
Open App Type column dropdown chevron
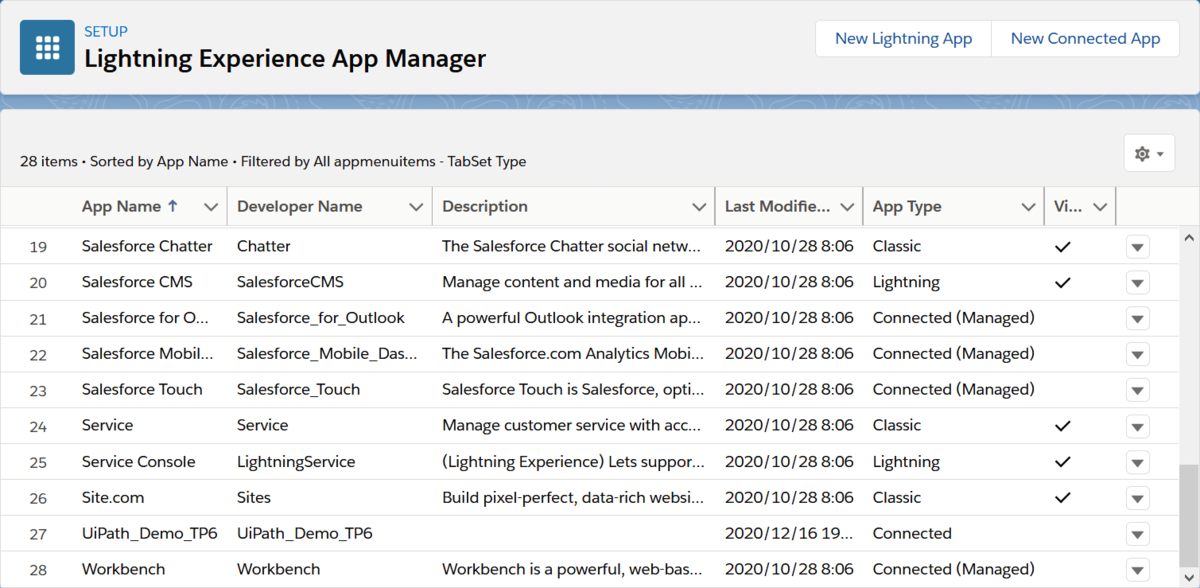1028,207
